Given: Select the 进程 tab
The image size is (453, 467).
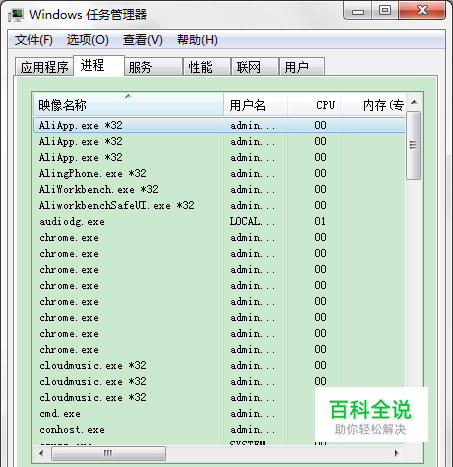Looking at the screenshot, I should [x=99, y=66].
